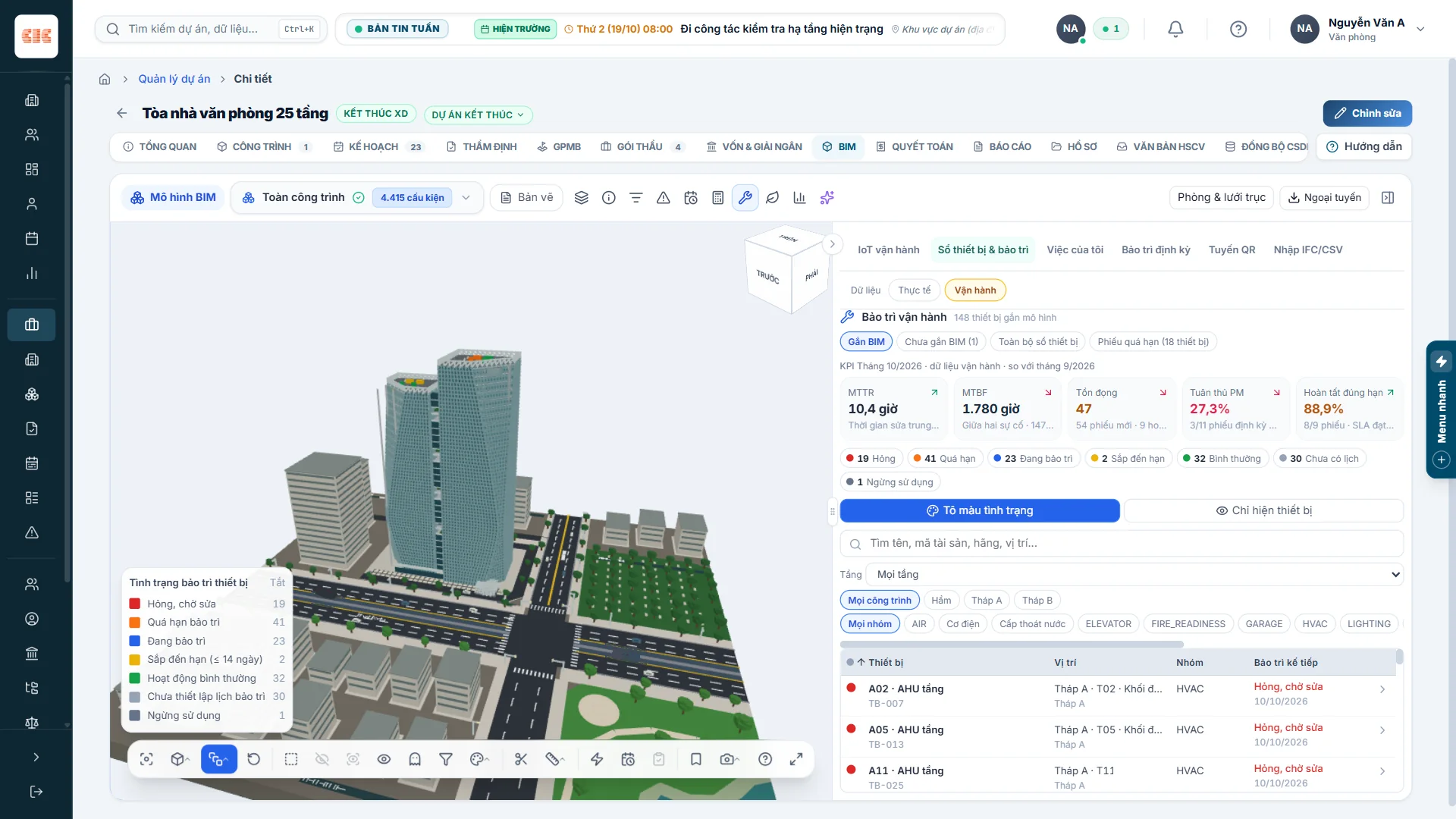Screen dimensions: 1456x819
Task: Open the DỰ ÁN KẾT THÚC status dropdown
Action: (478, 115)
